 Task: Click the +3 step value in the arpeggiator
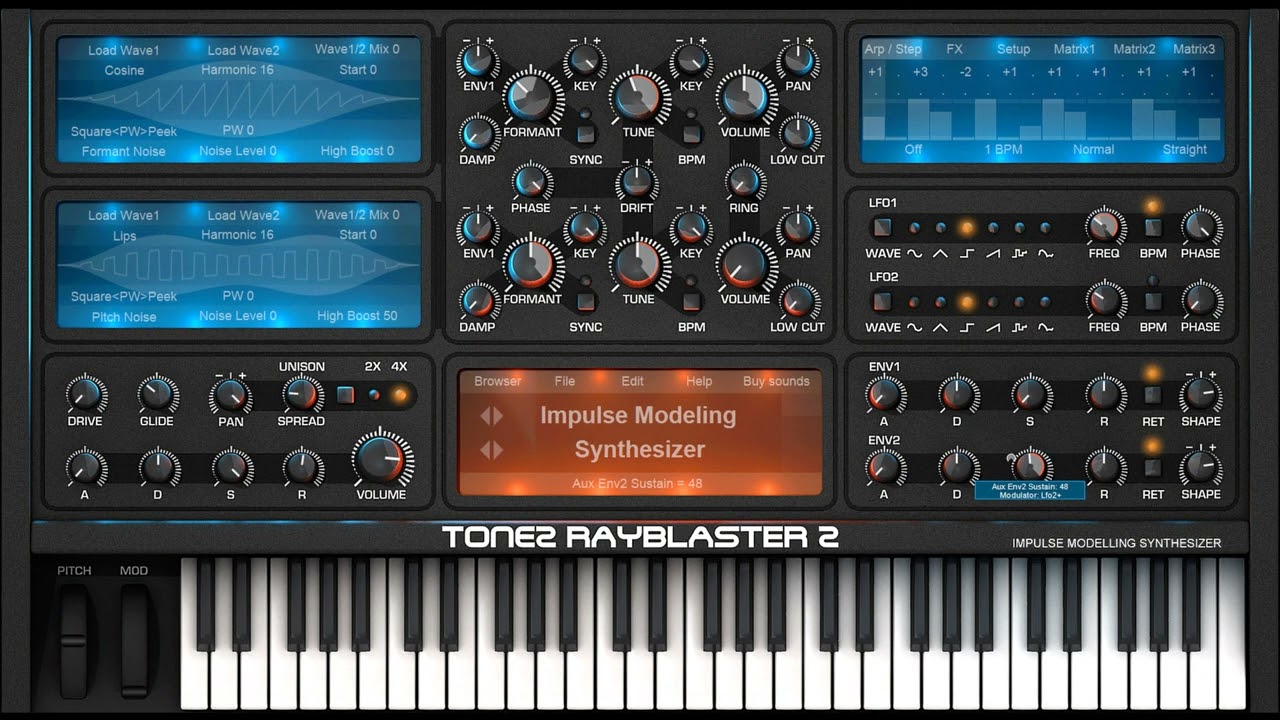[920, 72]
